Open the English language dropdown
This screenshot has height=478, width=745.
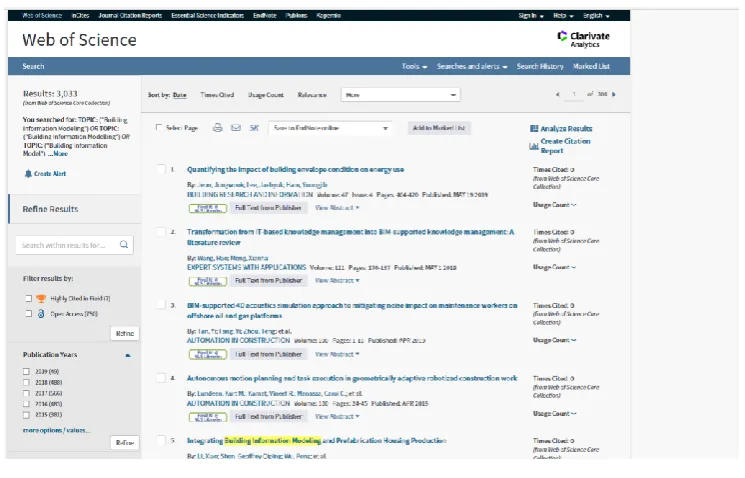click(596, 16)
